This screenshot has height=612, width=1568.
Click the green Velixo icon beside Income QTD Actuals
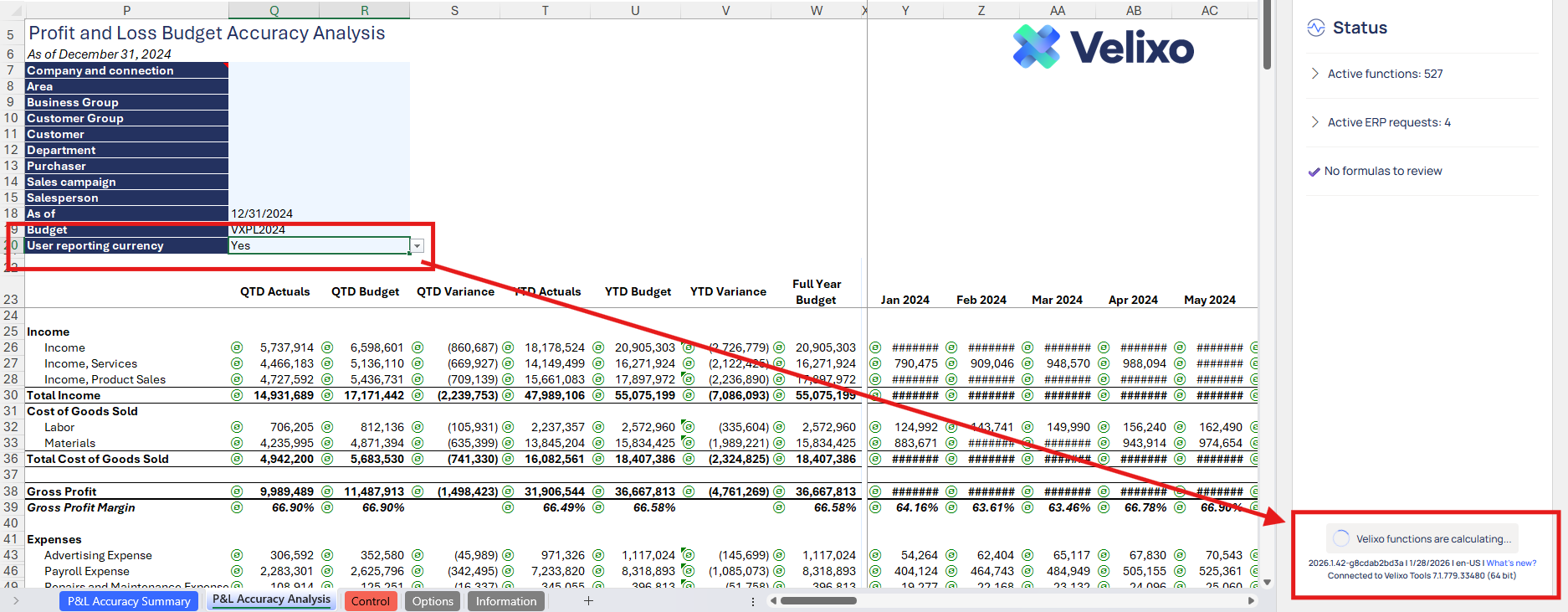click(x=237, y=347)
